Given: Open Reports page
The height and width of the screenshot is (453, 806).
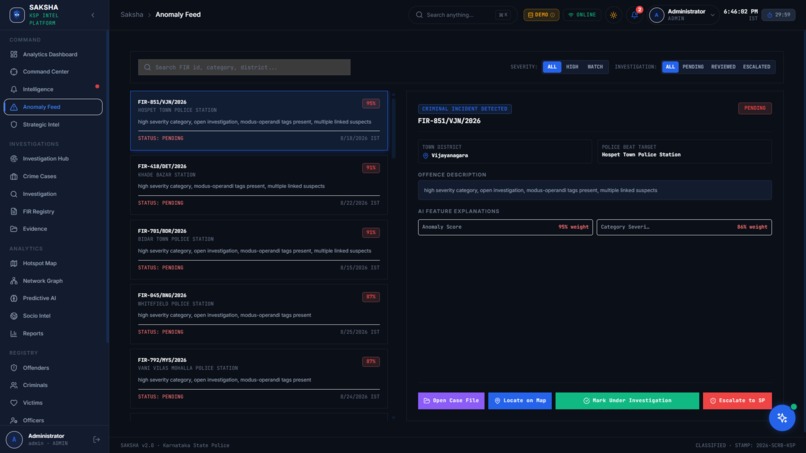Looking at the screenshot, I should pos(32,333).
